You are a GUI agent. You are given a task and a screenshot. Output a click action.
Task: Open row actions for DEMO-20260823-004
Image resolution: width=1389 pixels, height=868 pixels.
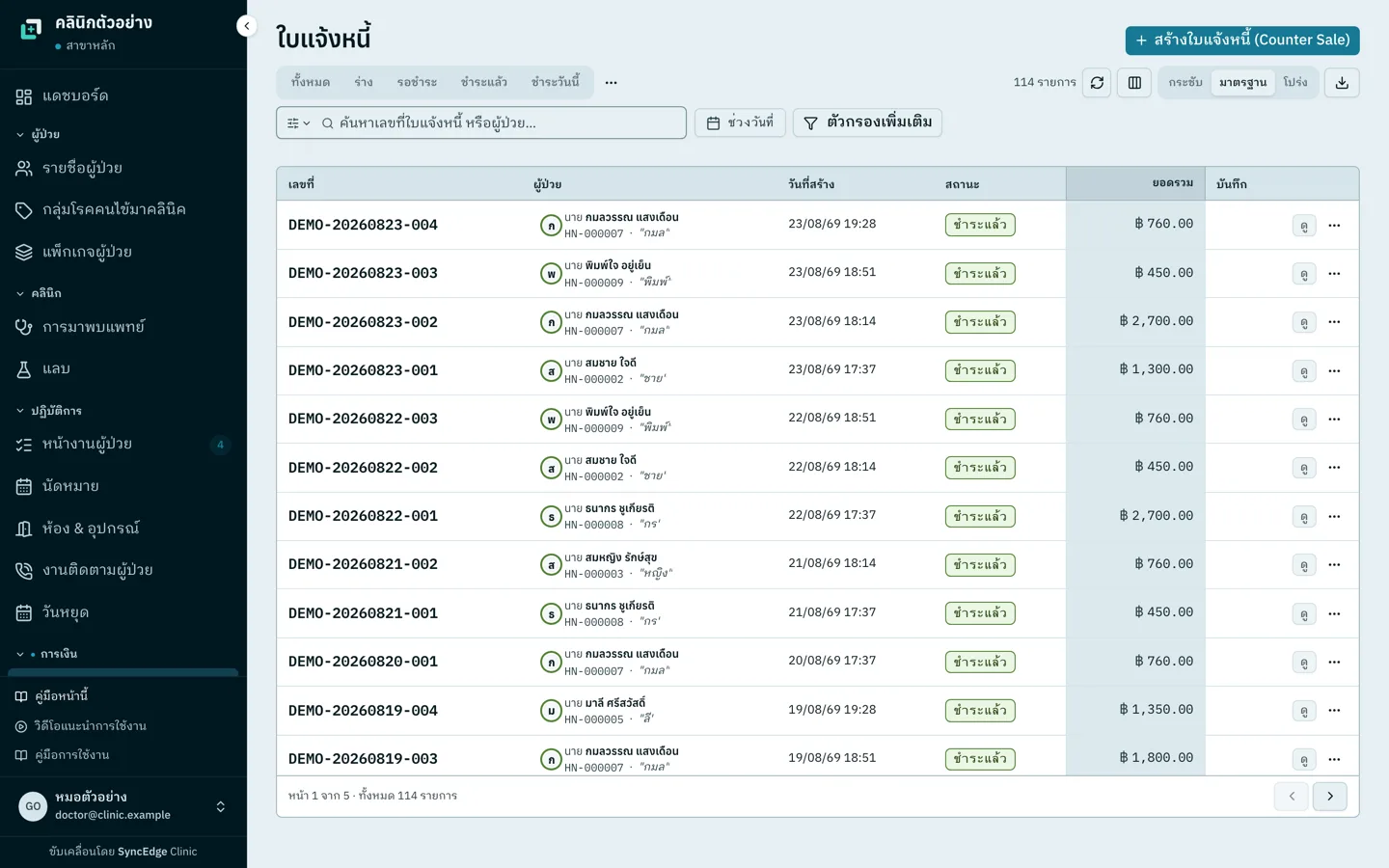tap(1334, 226)
